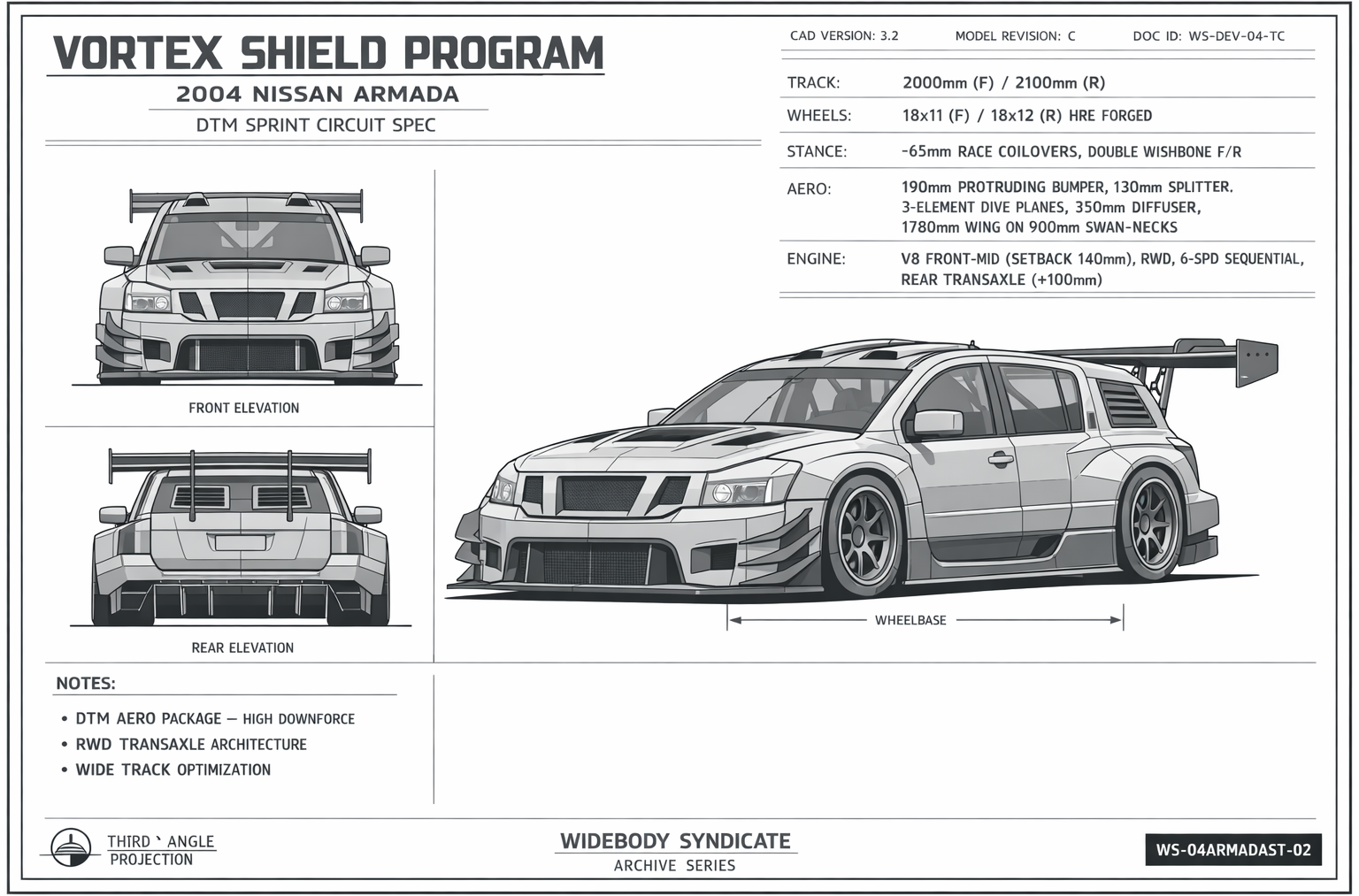
Task: Click the front wheel of perspective car
Action: (861, 537)
